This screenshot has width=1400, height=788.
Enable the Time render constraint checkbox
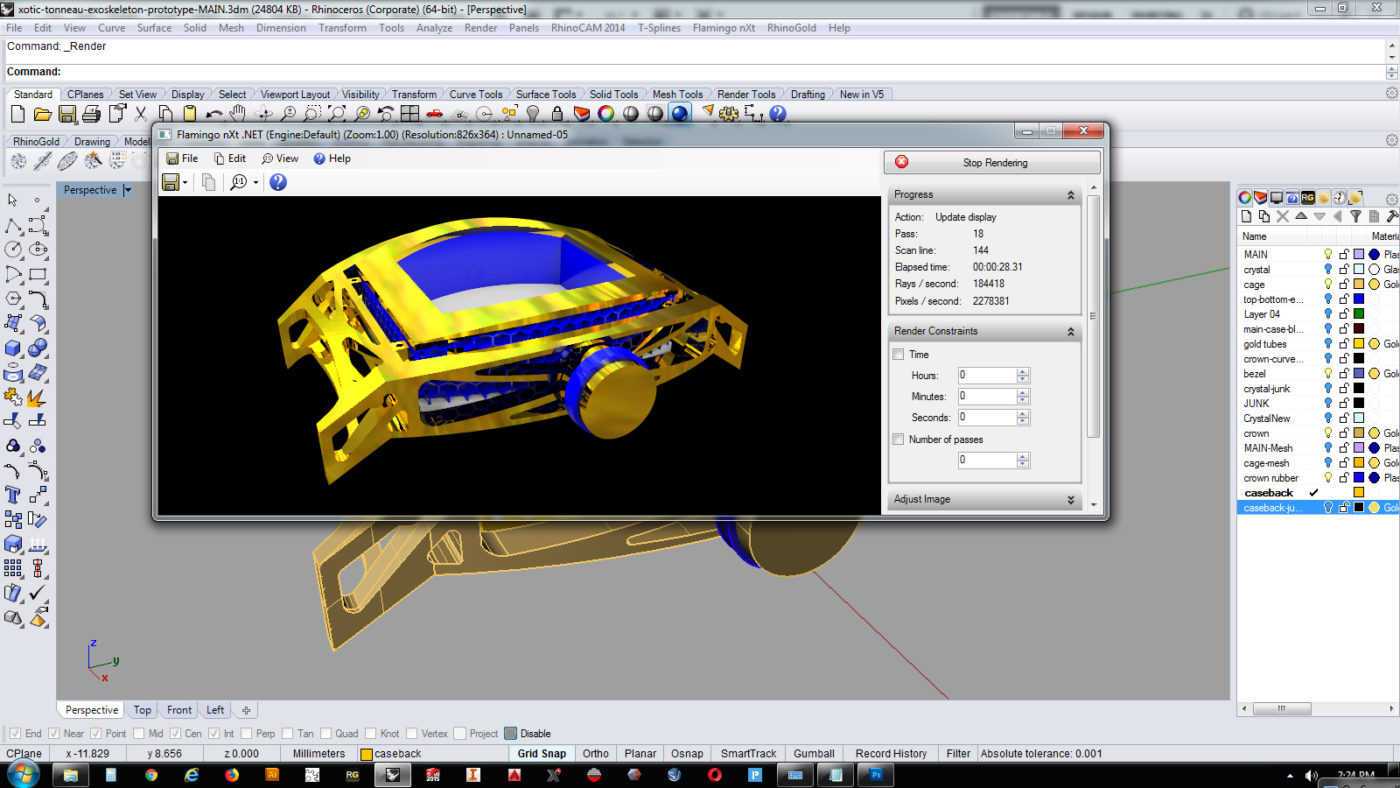898,354
